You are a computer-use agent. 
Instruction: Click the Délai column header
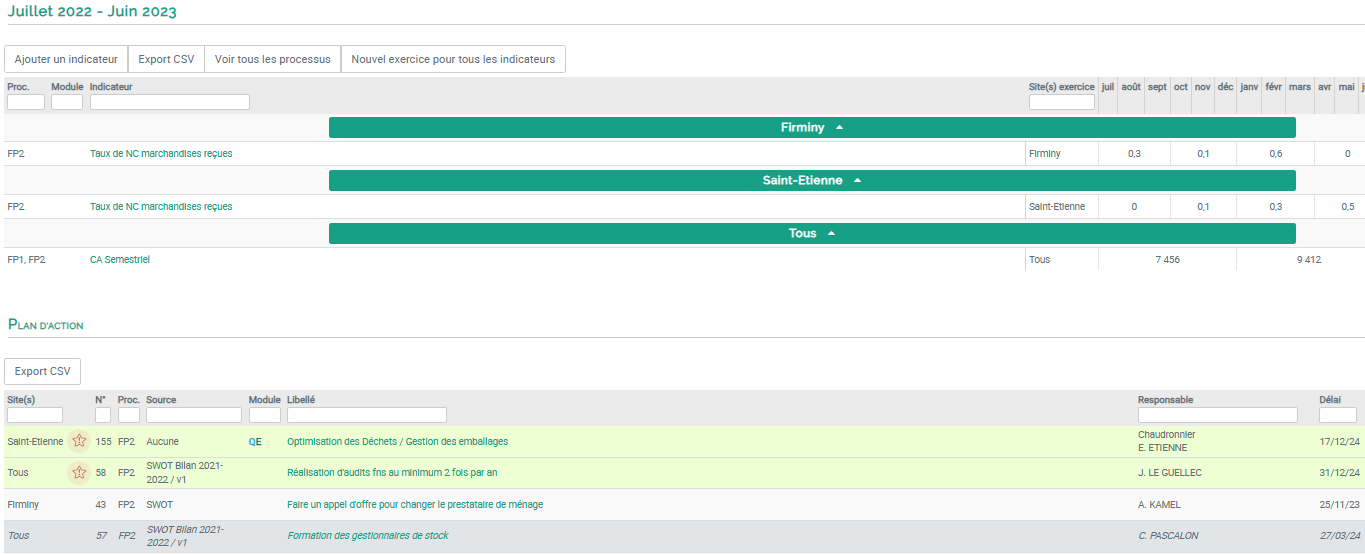point(1331,400)
